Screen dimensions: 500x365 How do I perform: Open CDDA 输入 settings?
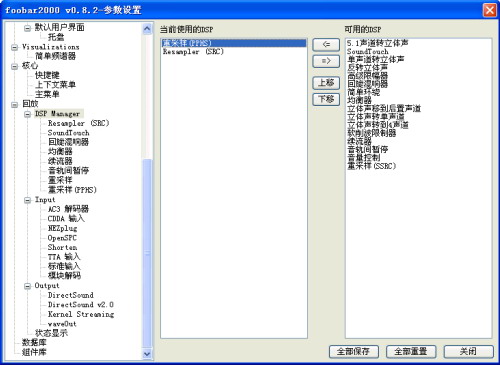click(x=66, y=219)
